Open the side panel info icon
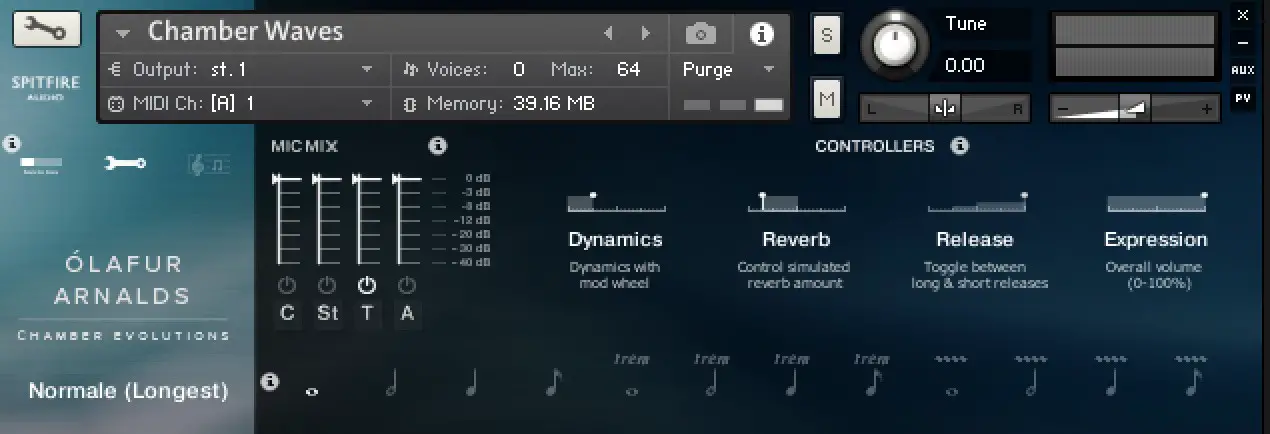Image resolution: width=1270 pixels, height=434 pixels. [x=12, y=144]
